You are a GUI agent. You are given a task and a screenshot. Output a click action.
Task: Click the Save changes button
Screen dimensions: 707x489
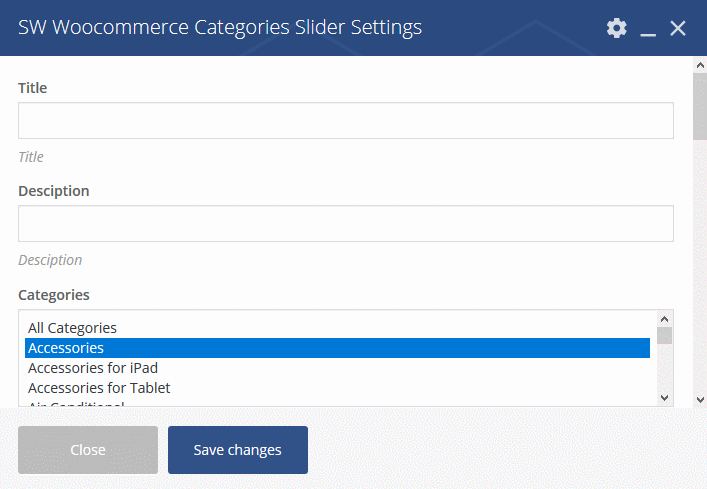[x=238, y=450]
